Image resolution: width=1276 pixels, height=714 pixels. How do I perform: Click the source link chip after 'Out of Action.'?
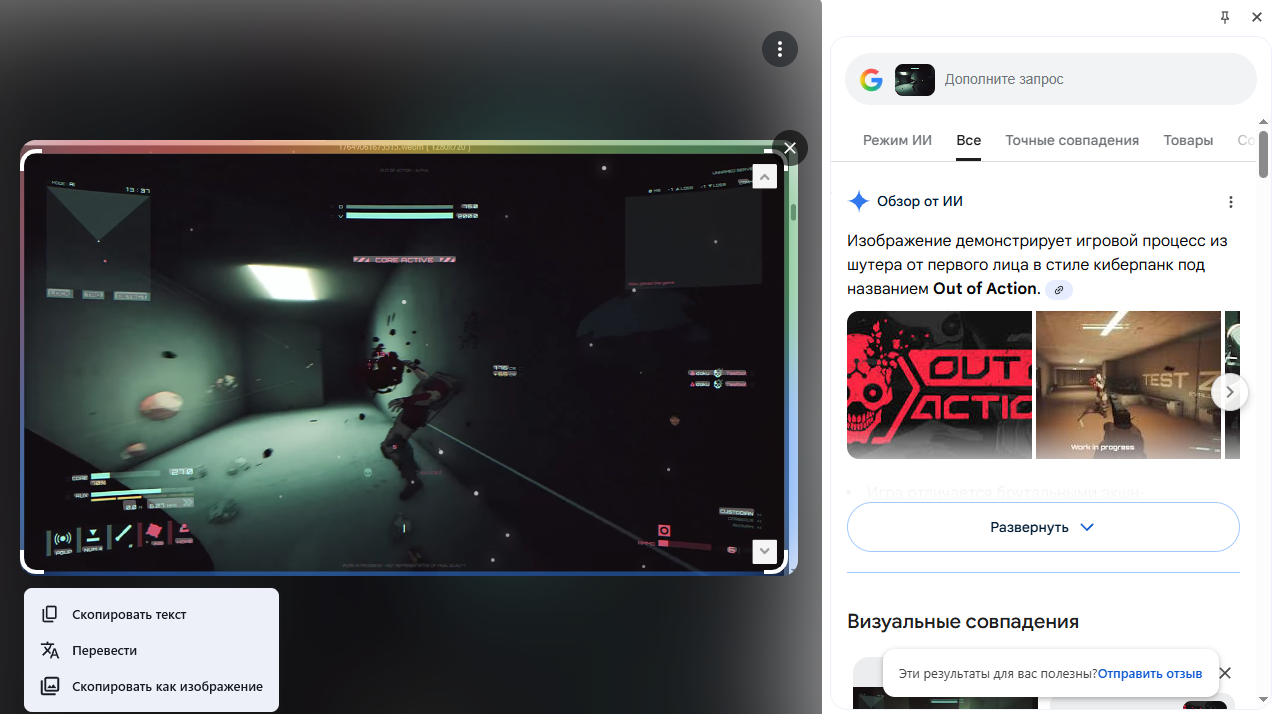coord(1059,290)
